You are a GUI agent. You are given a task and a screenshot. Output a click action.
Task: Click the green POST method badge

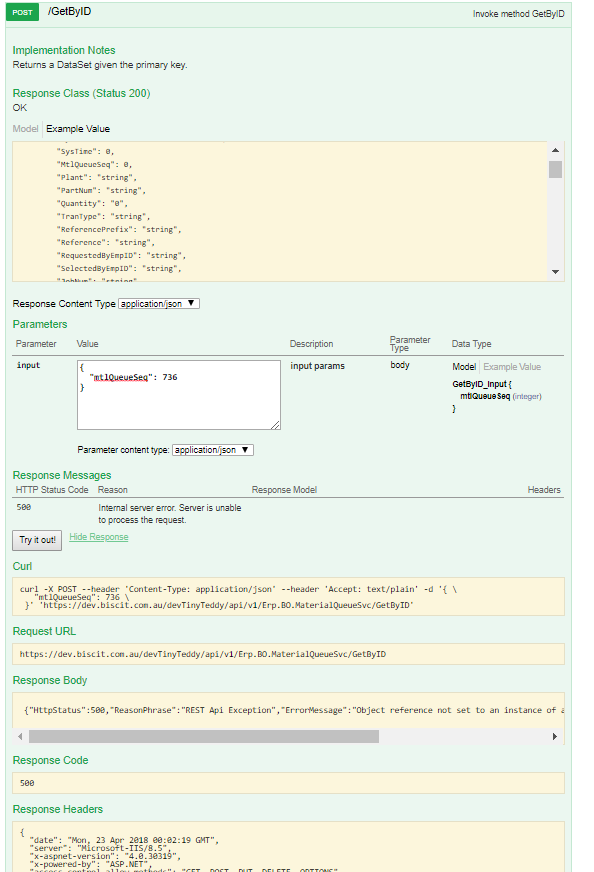[x=22, y=12]
